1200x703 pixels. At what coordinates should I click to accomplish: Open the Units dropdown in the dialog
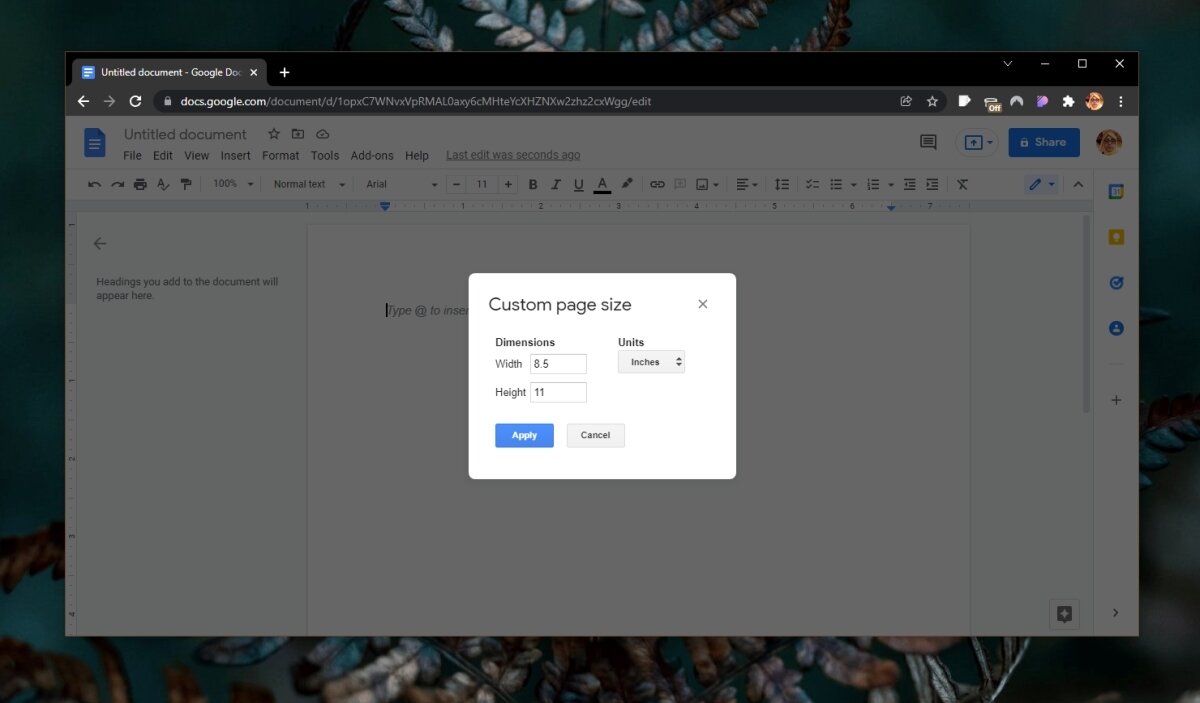651,361
